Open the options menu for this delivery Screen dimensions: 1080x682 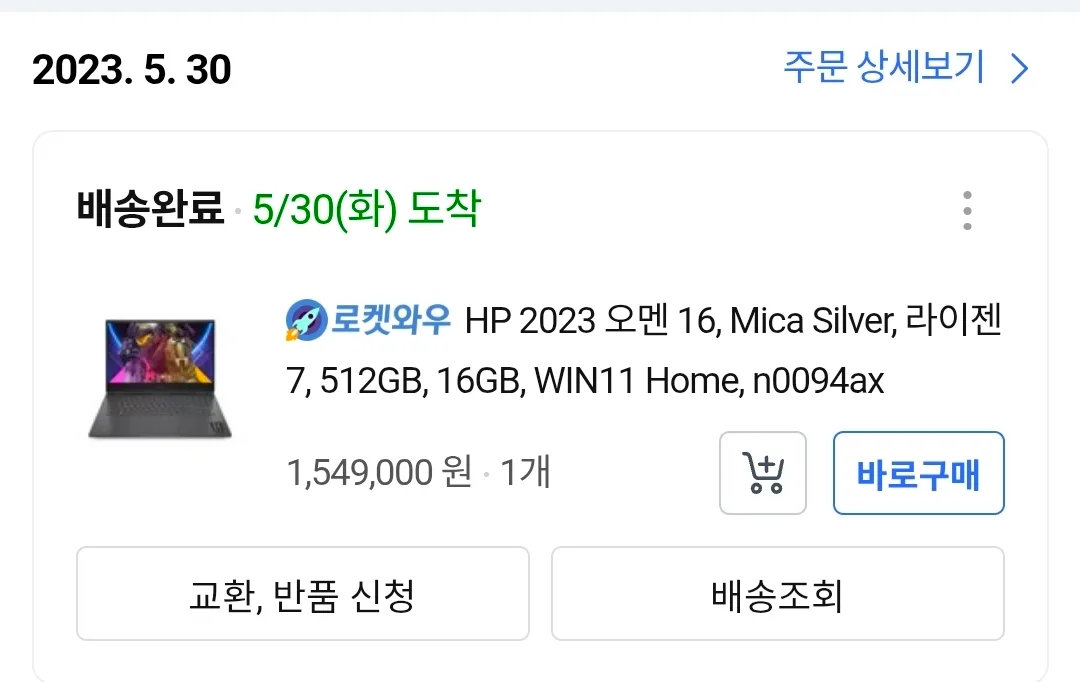[966, 210]
